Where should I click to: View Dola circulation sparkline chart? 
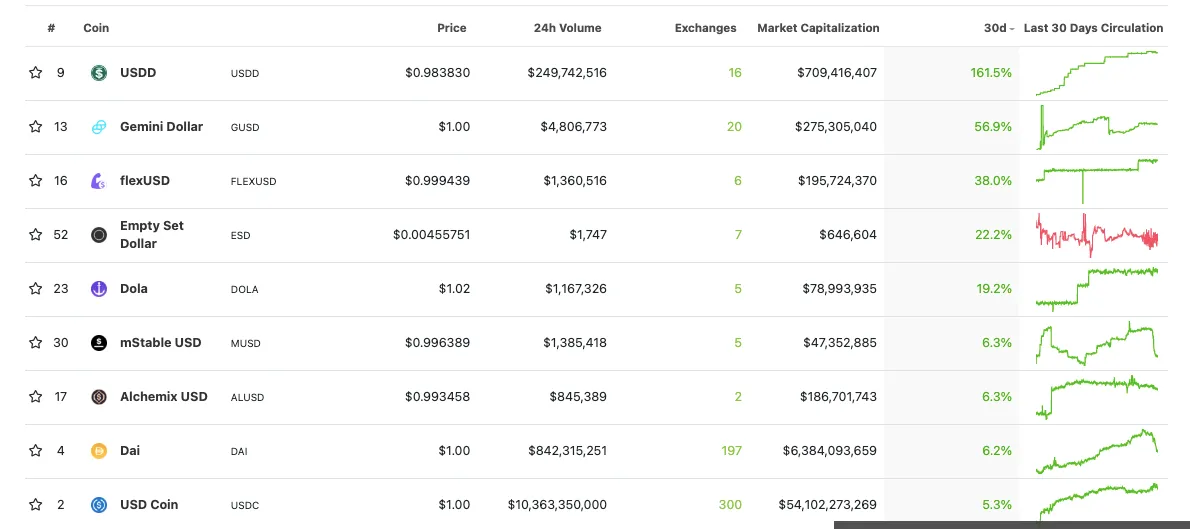tap(1097, 288)
